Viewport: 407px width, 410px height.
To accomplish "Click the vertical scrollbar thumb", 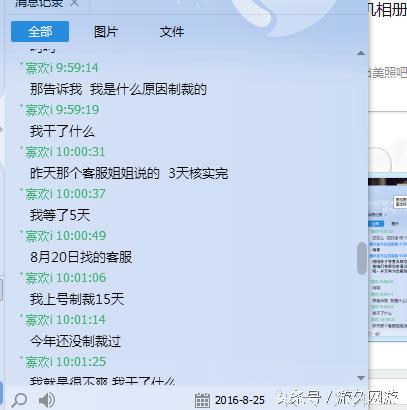I will click(x=361, y=258).
